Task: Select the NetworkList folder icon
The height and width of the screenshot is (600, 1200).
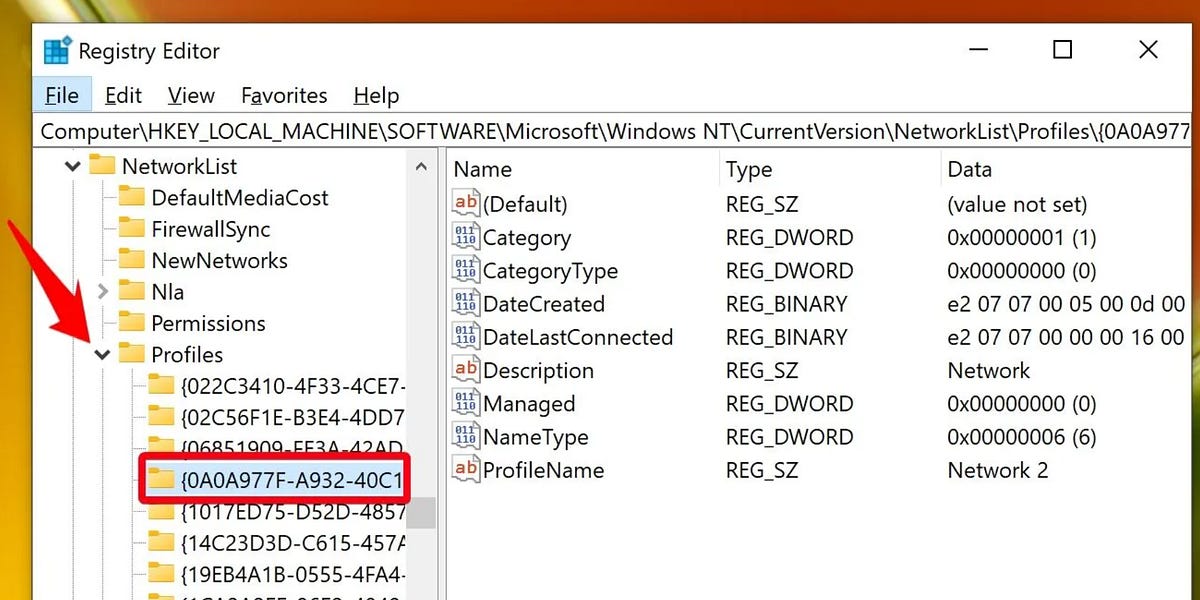Action: (x=102, y=165)
